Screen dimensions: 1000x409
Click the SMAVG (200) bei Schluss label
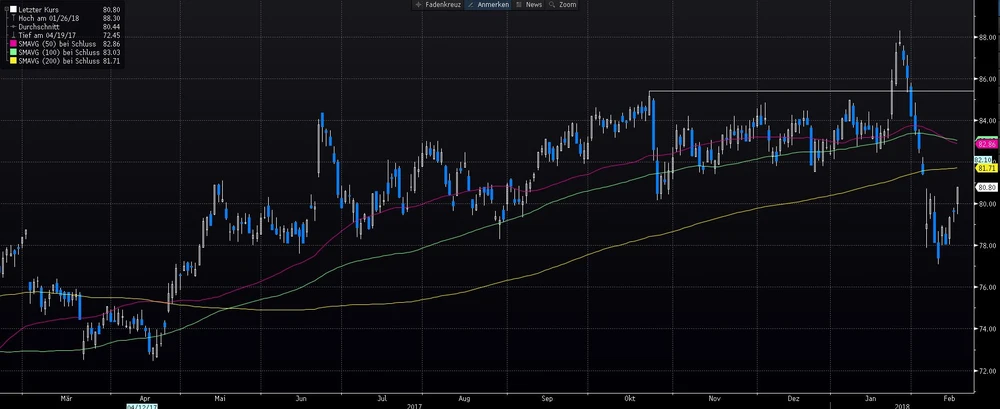tap(60, 62)
